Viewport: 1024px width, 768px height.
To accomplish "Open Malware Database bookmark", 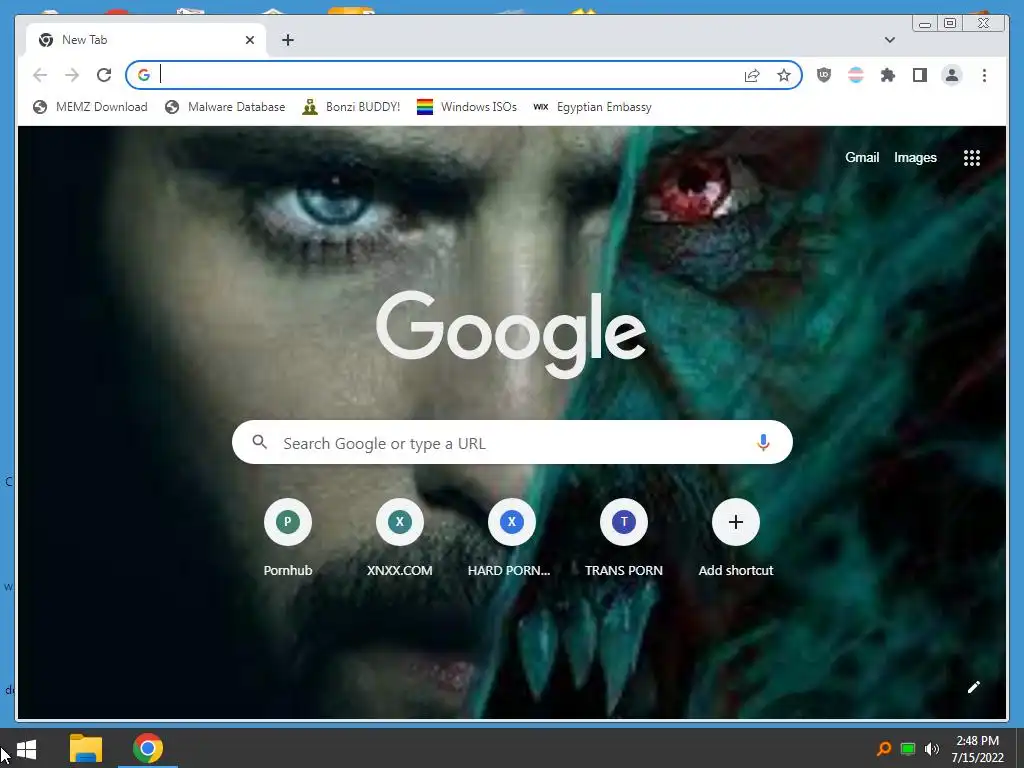I will click(225, 106).
